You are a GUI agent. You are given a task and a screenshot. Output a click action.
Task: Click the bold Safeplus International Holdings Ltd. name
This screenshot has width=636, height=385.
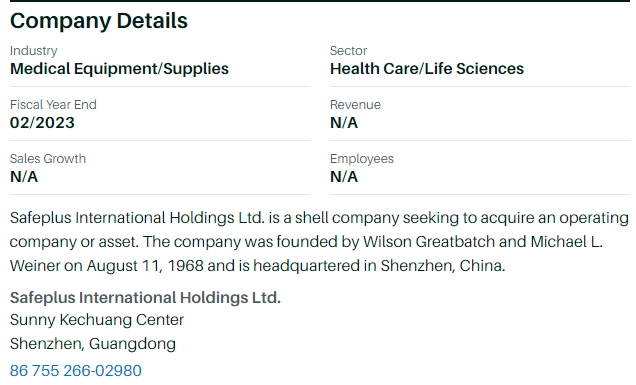pyautogui.click(x=145, y=298)
